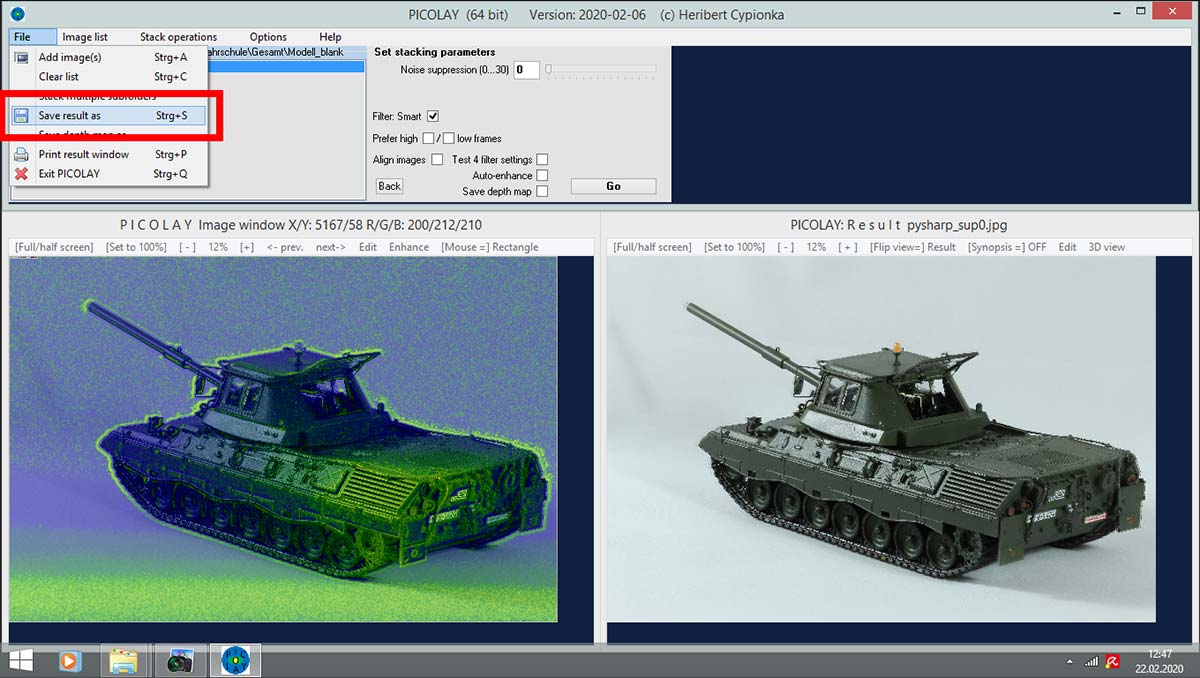Open File Explorer from the taskbar

pyautogui.click(x=124, y=660)
